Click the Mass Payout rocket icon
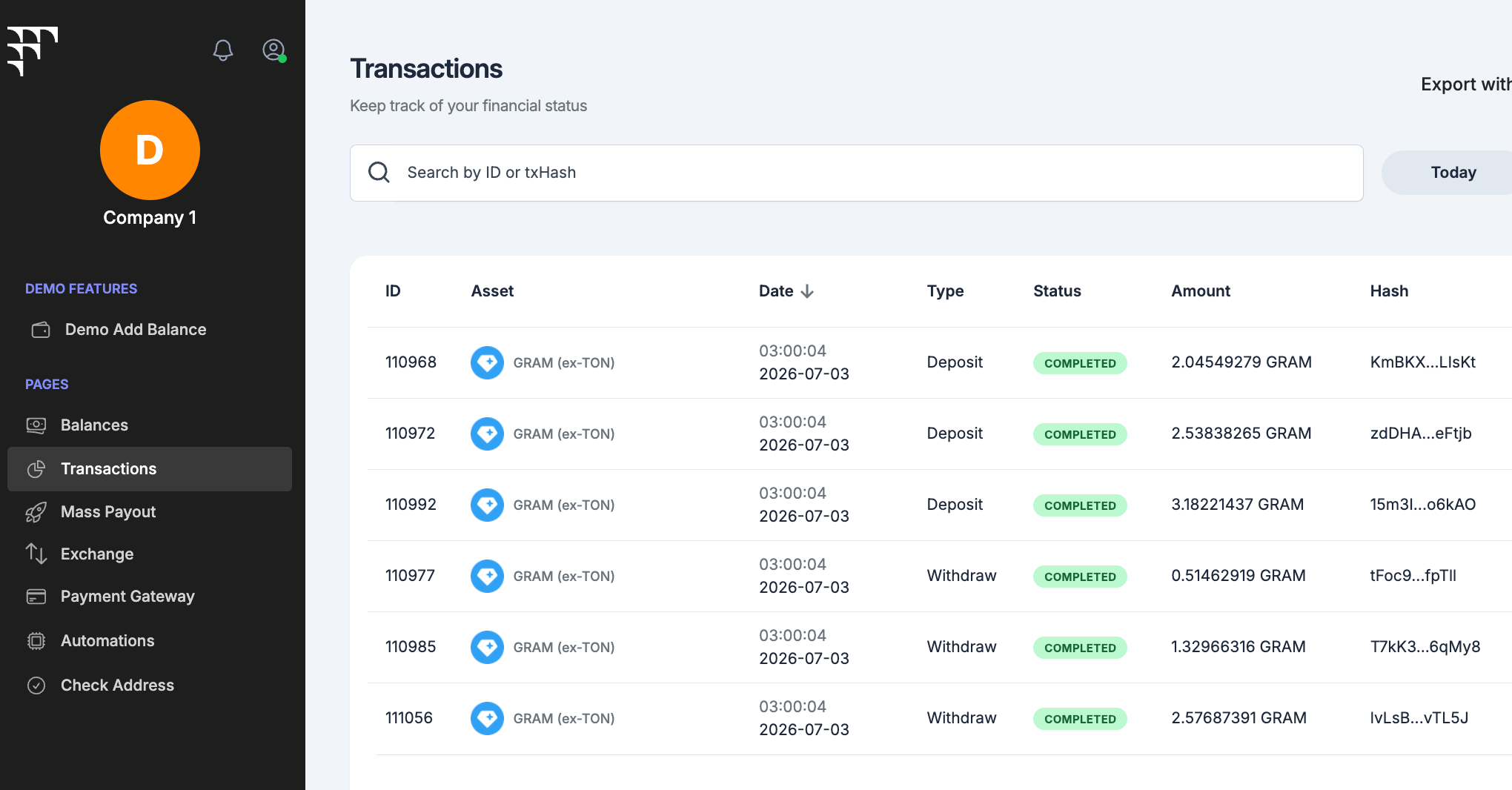The width and height of the screenshot is (1512, 790). click(36, 512)
